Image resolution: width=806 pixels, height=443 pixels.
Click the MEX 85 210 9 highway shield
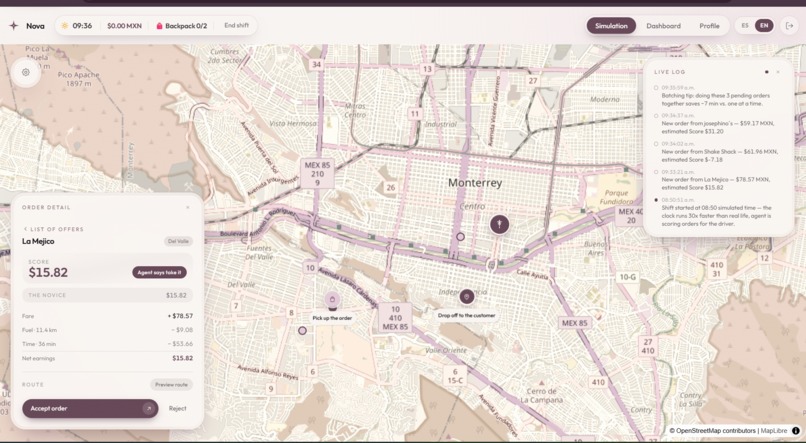pos(317,174)
